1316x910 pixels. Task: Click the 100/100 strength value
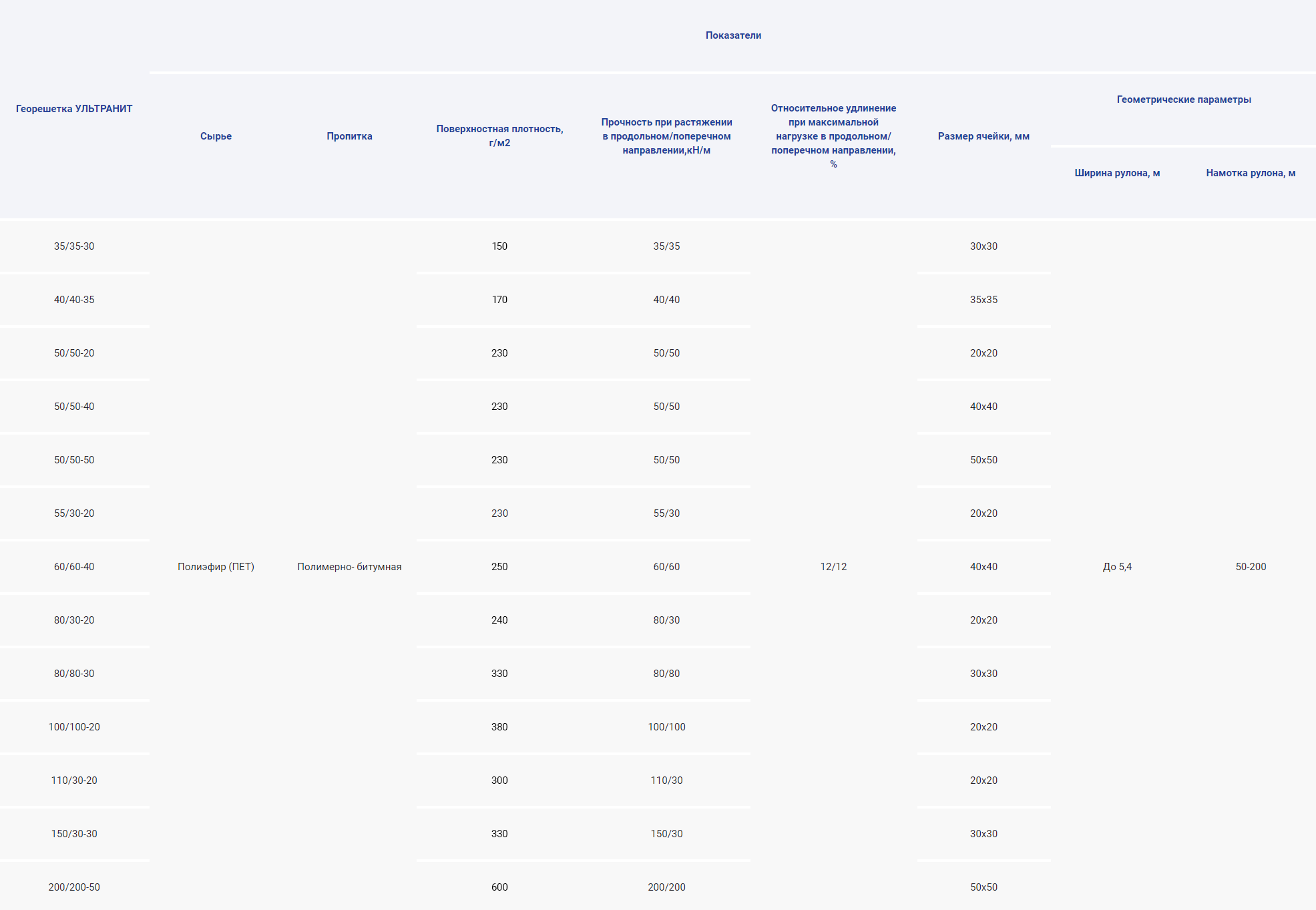coord(666,727)
